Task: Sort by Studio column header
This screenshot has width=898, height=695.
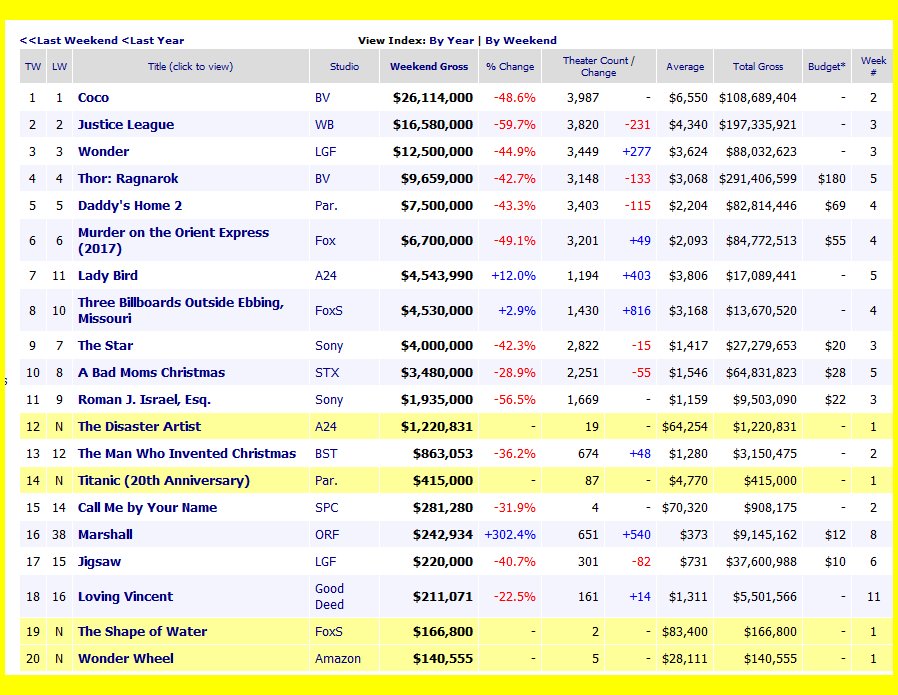Action: click(x=344, y=66)
